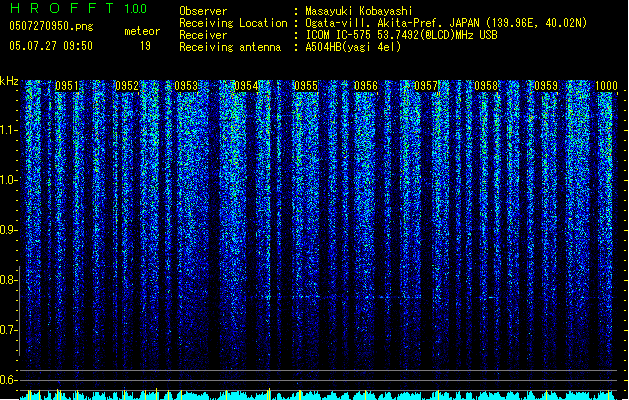Image resolution: width=629 pixels, height=400 pixels.
Task: Click date stamp 05.07.27 09:50
Action: click(x=51, y=46)
